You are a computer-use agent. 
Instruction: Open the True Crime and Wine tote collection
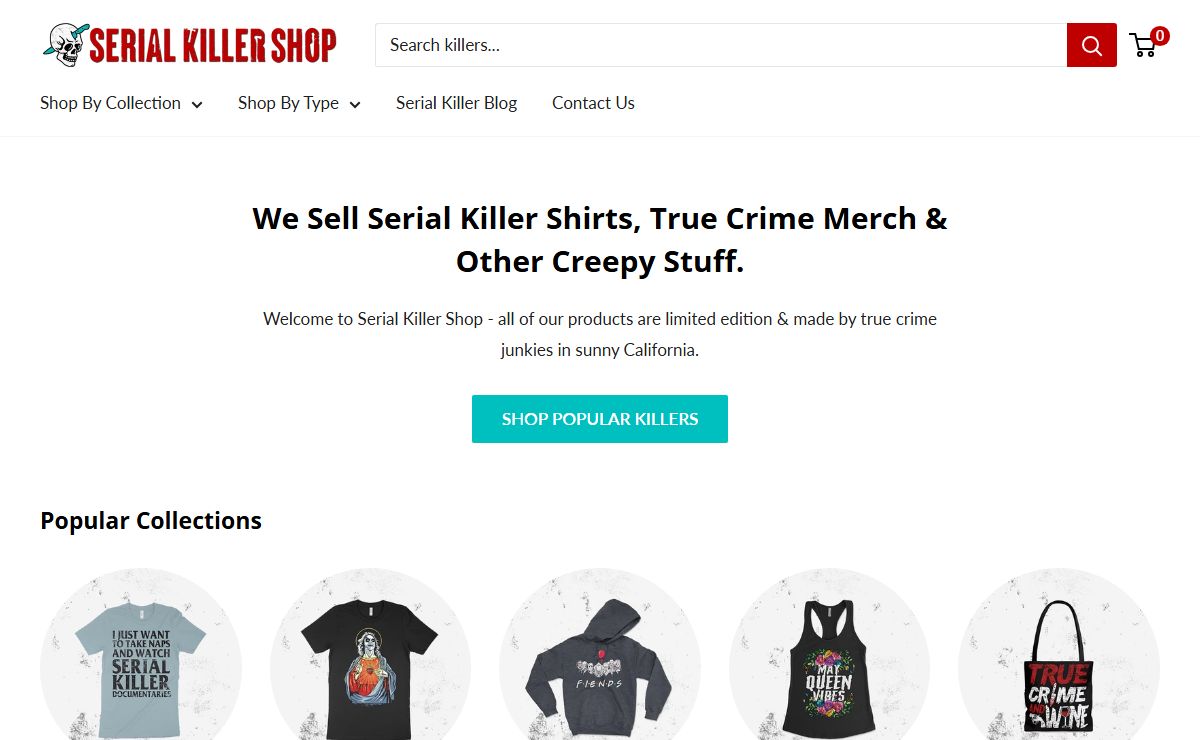pos(1059,655)
